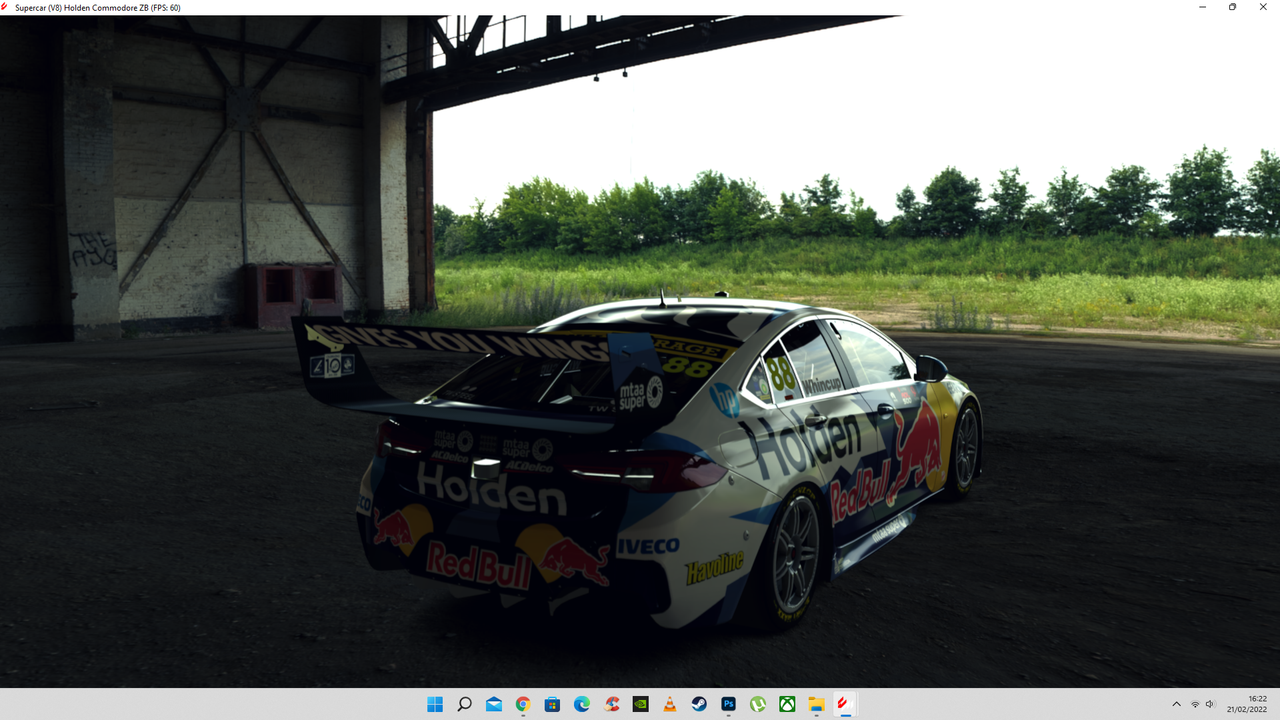Open File Explorer from the taskbar
The height and width of the screenshot is (720, 1280).
[x=816, y=704]
